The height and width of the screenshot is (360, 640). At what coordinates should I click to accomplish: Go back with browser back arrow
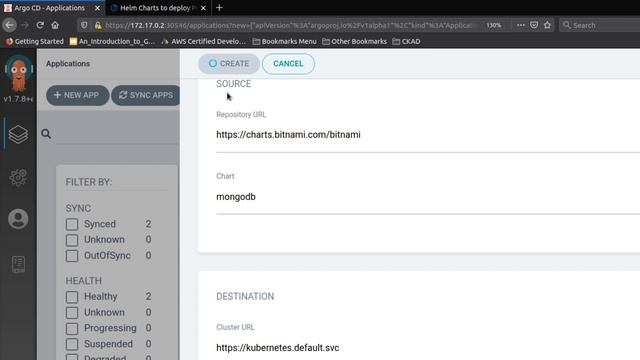(9, 25)
